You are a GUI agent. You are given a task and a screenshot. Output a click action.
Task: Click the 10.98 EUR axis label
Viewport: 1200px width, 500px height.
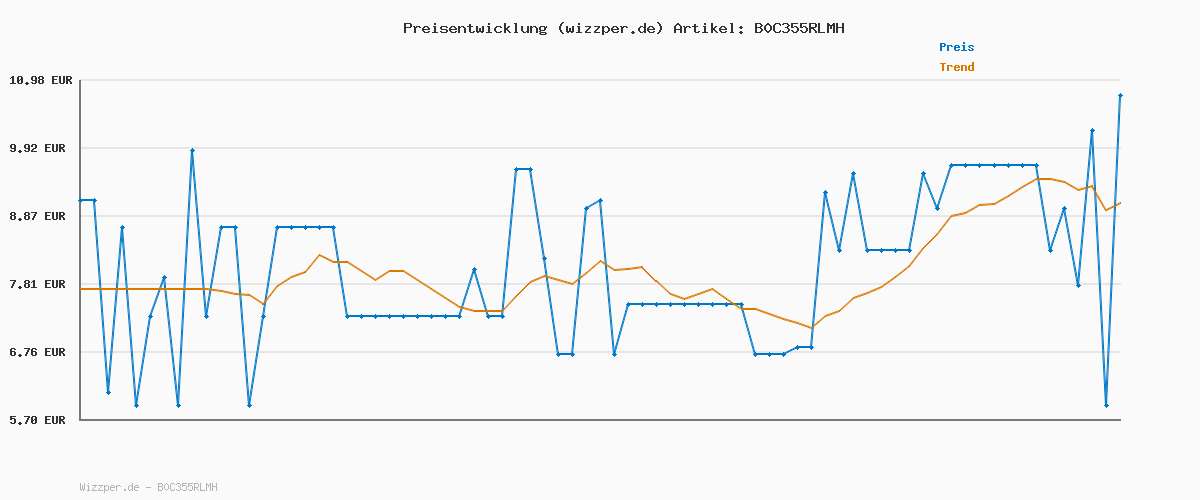[x=40, y=80]
